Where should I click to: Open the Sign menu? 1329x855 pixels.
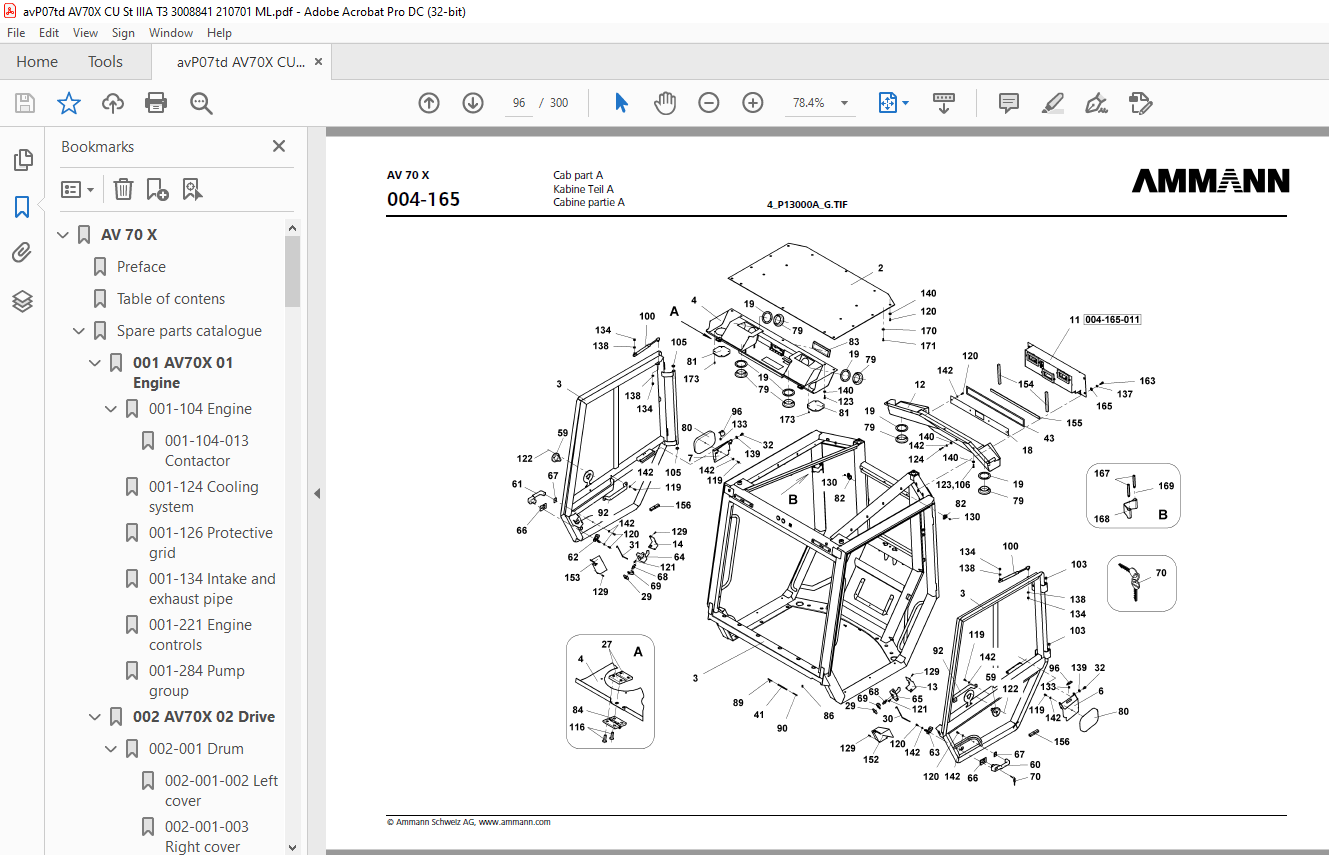[x=123, y=33]
